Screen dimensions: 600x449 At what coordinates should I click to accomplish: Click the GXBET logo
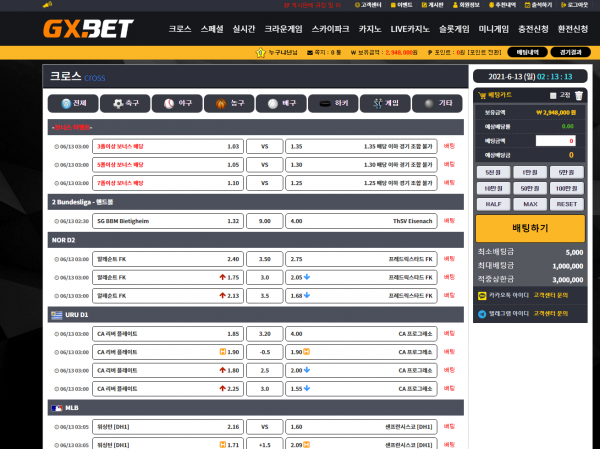tap(88, 29)
